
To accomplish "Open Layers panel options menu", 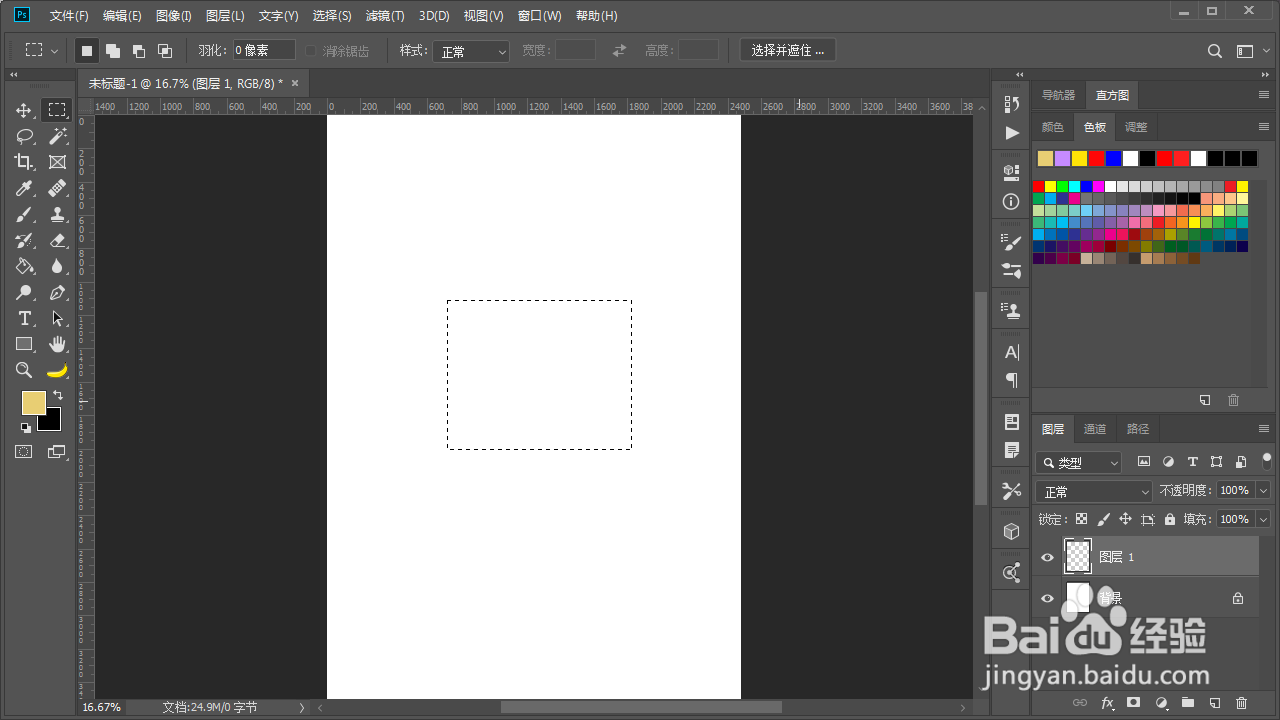I will pyautogui.click(x=1264, y=429).
